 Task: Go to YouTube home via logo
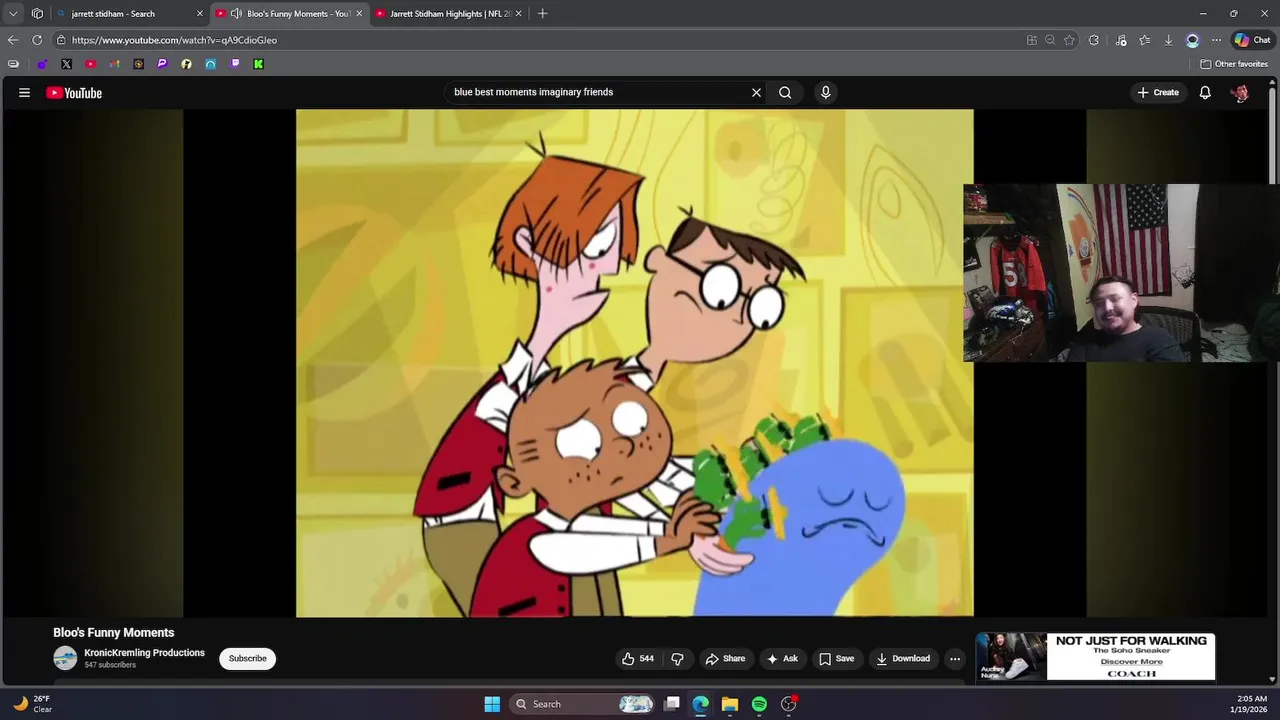click(74, 93)
